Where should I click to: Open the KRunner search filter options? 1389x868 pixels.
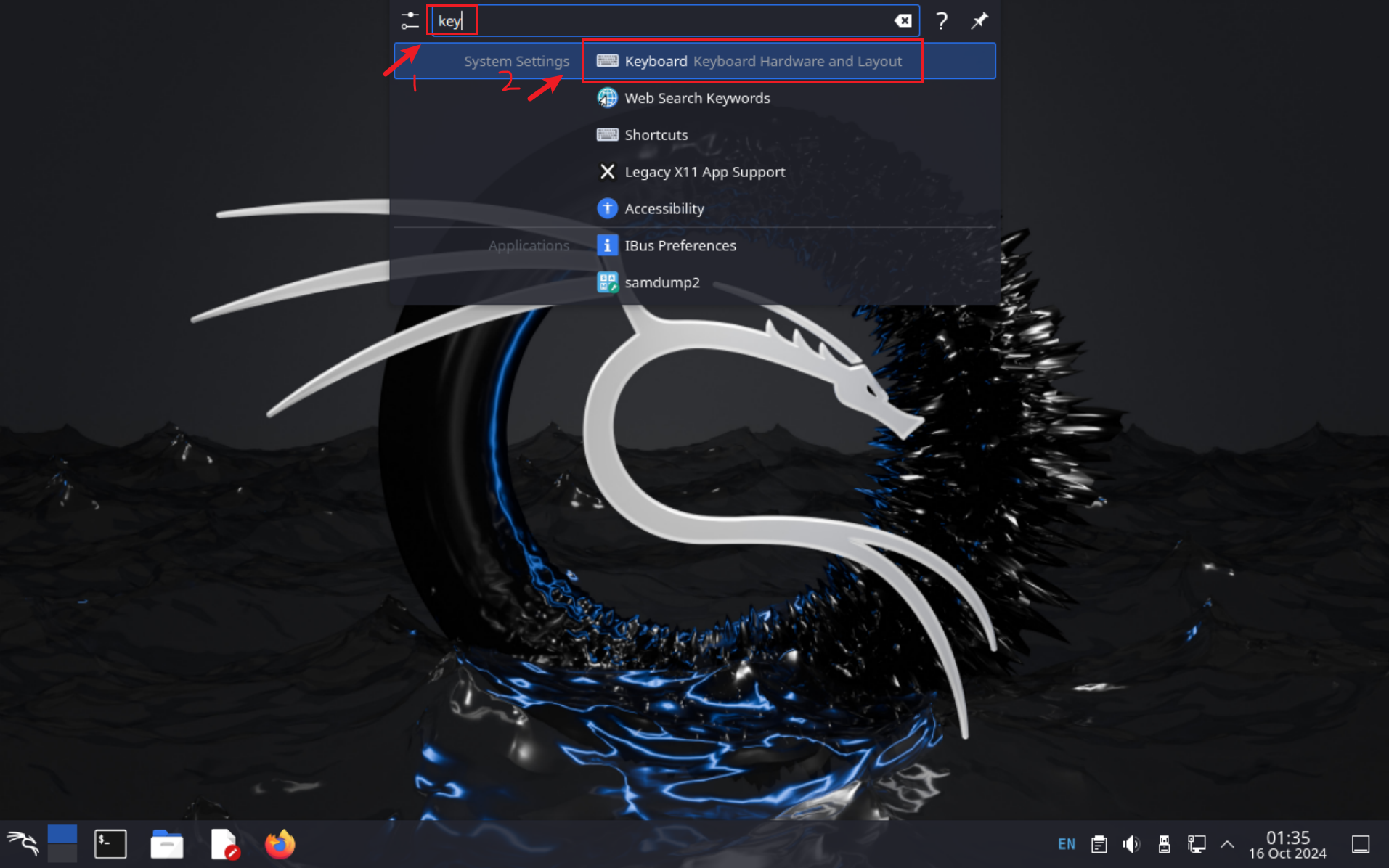pyautogui.click(x=409, y=20)
